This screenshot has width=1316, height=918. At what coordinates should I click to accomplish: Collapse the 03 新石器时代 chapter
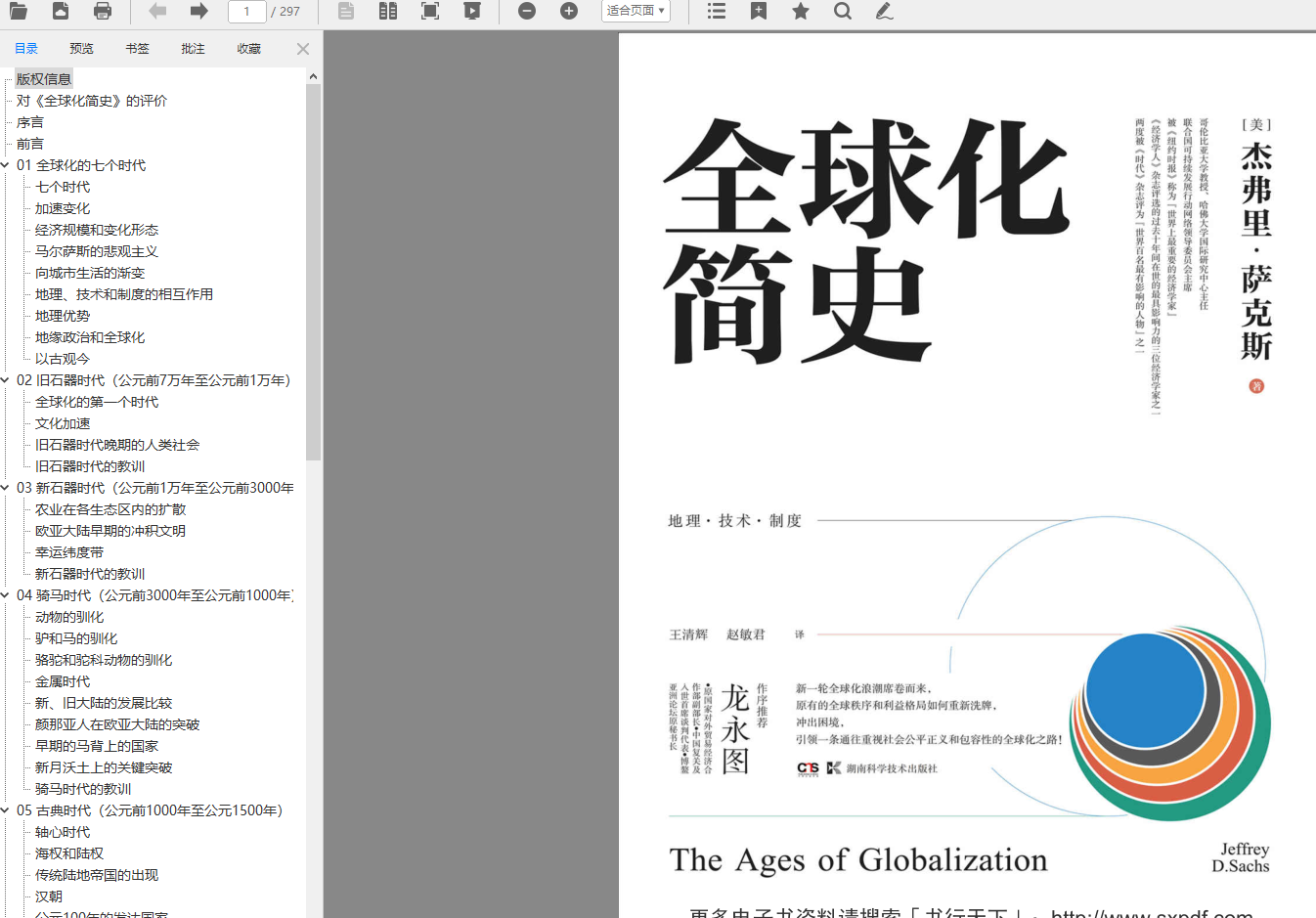click(6, 488)
